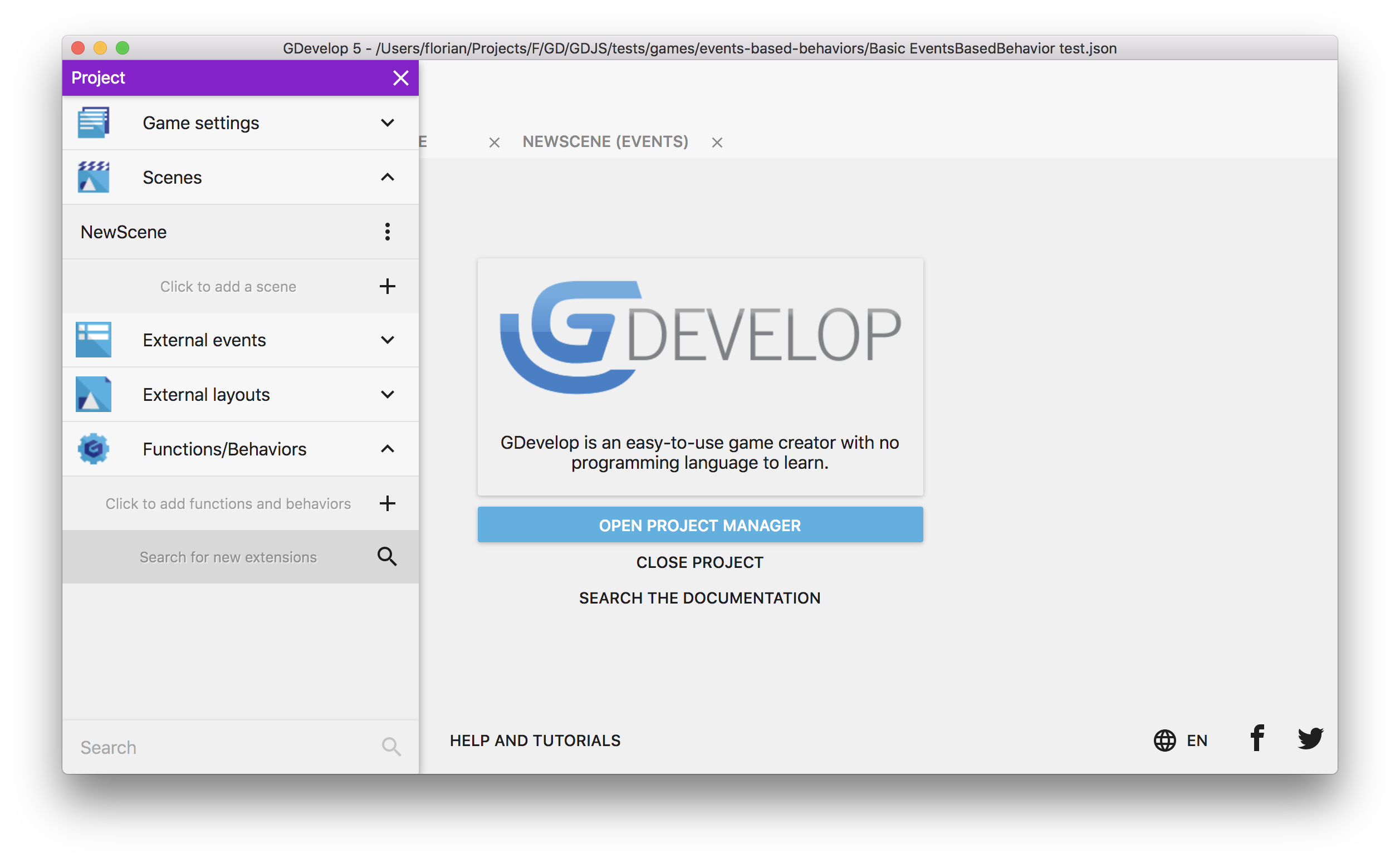Click the Game settings document icon
Screen dimensions: 1400x863
coord(93,122)
